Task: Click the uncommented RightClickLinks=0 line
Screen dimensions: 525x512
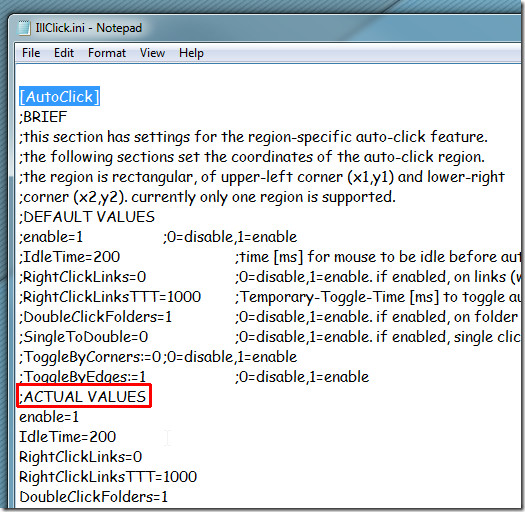Action: 81,457
